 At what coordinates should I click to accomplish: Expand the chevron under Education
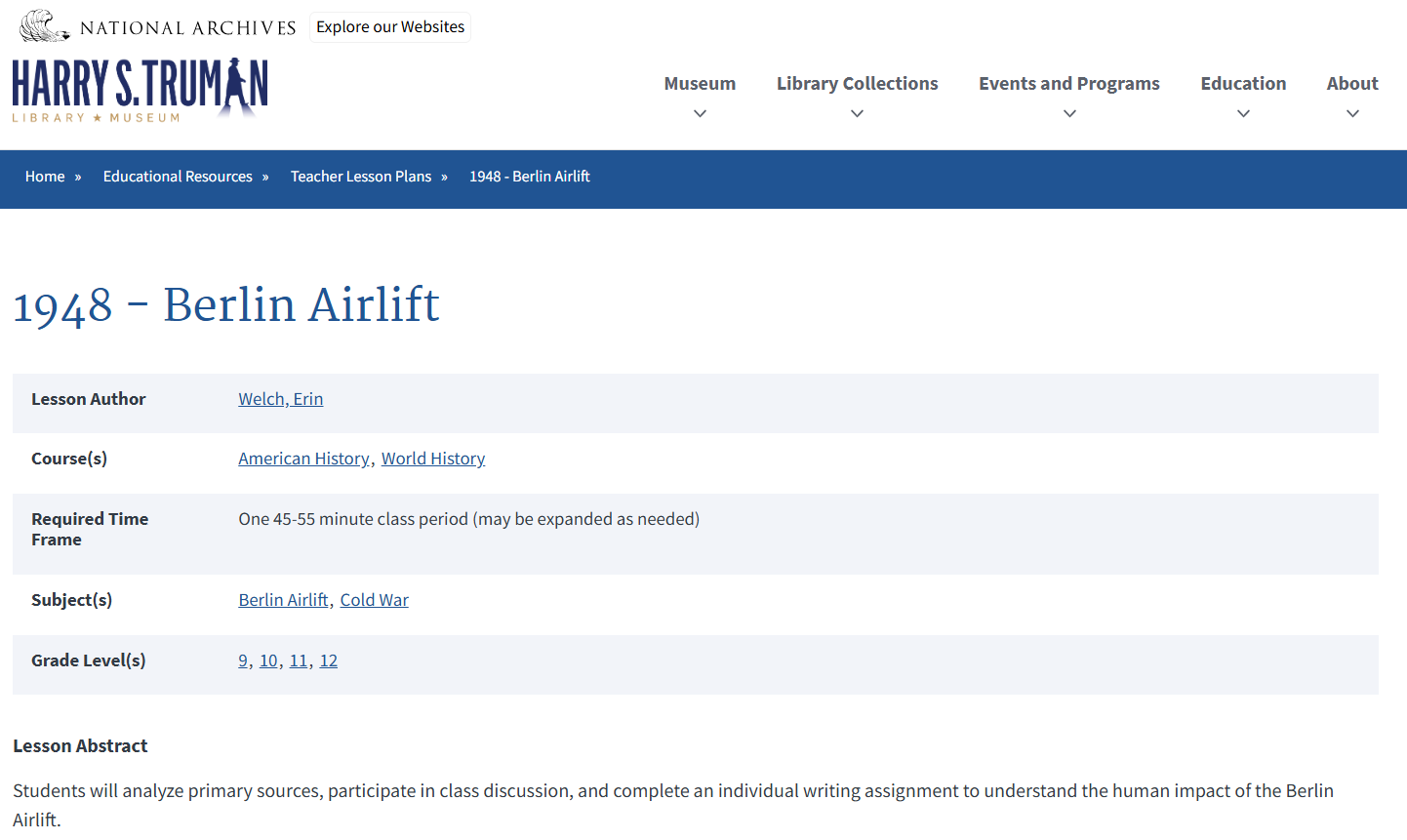(1243, 114)
